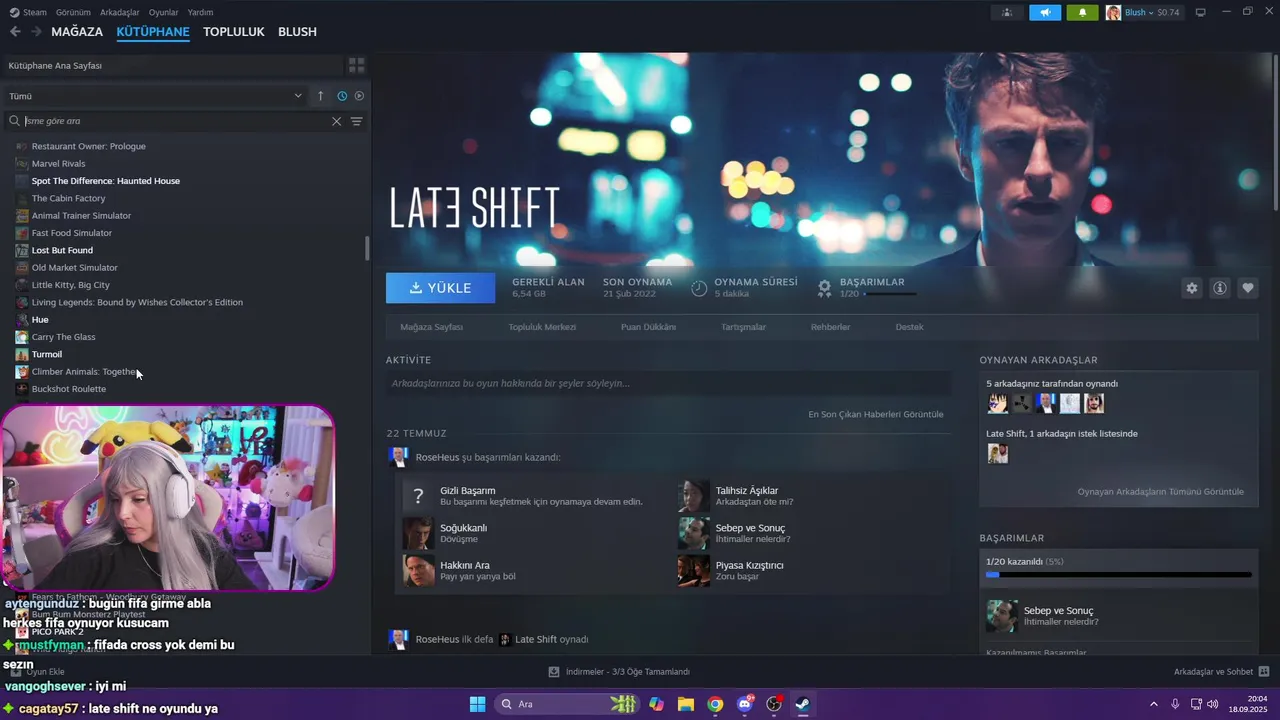Open the green notifications bell
The height and width of the screenshot is (720, 1280).
pos(1082,13)
